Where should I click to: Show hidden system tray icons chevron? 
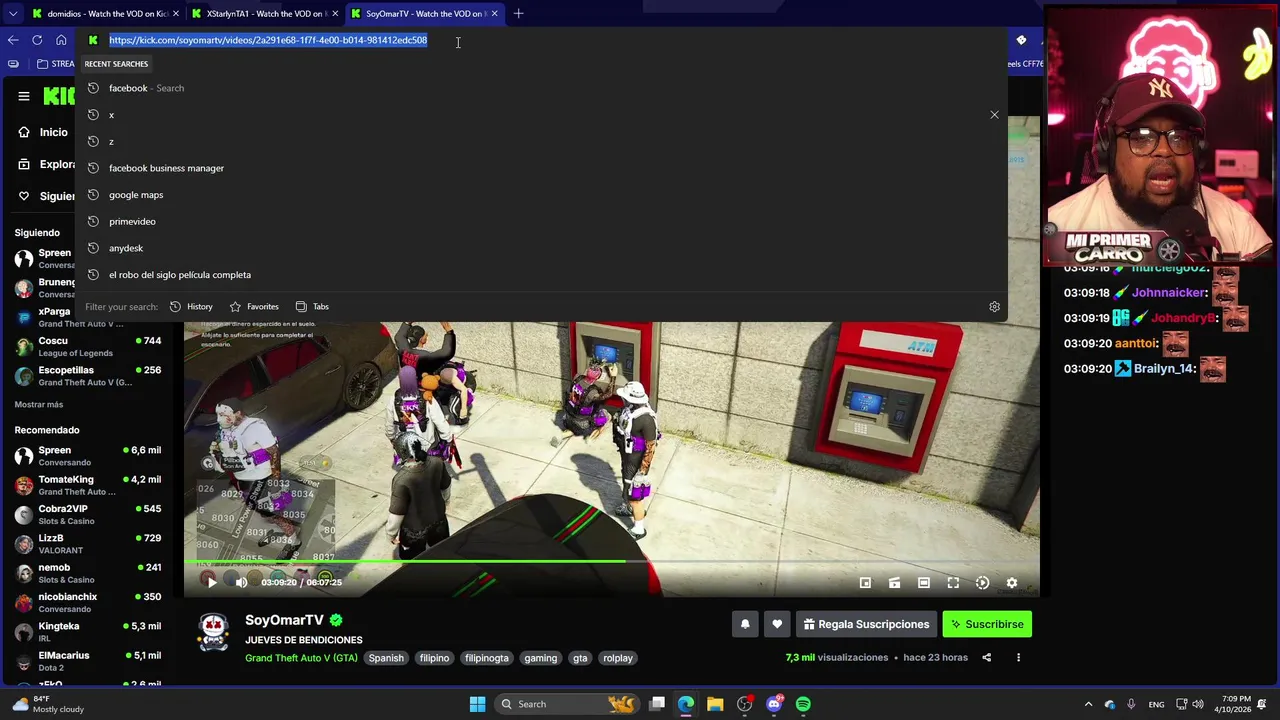(1088, 704)
